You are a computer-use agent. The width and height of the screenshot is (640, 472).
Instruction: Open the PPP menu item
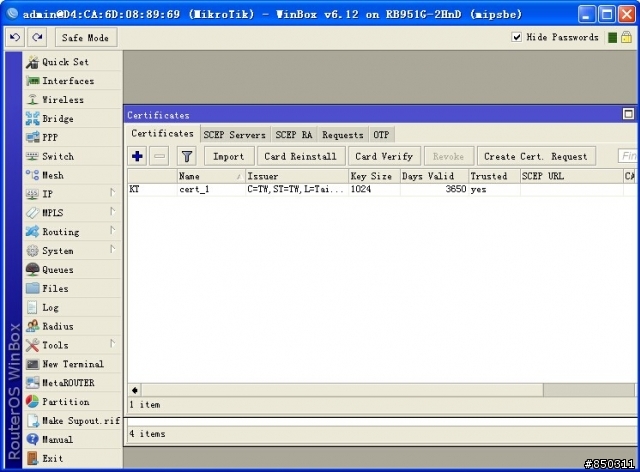point(73,137)
